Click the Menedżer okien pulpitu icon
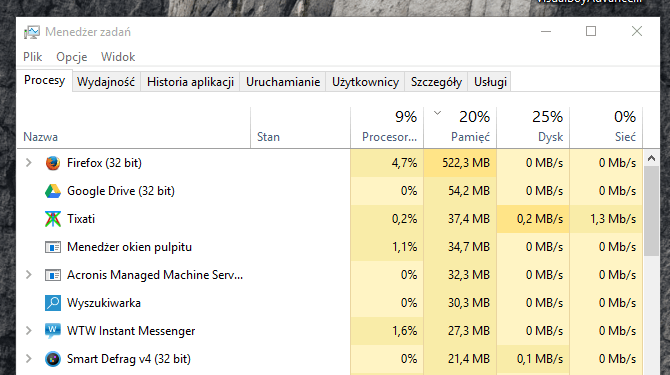670x375 pixels. pos(53,247)
